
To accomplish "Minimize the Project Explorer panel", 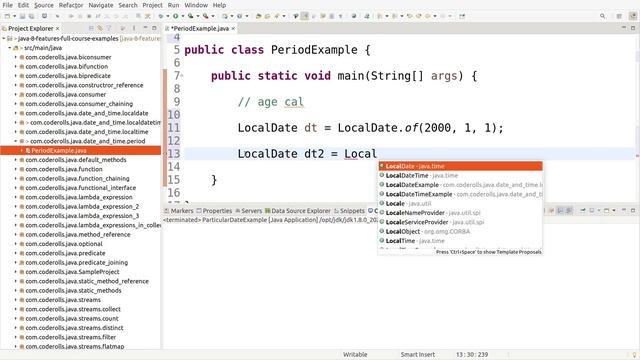I will tap(145, 28).
